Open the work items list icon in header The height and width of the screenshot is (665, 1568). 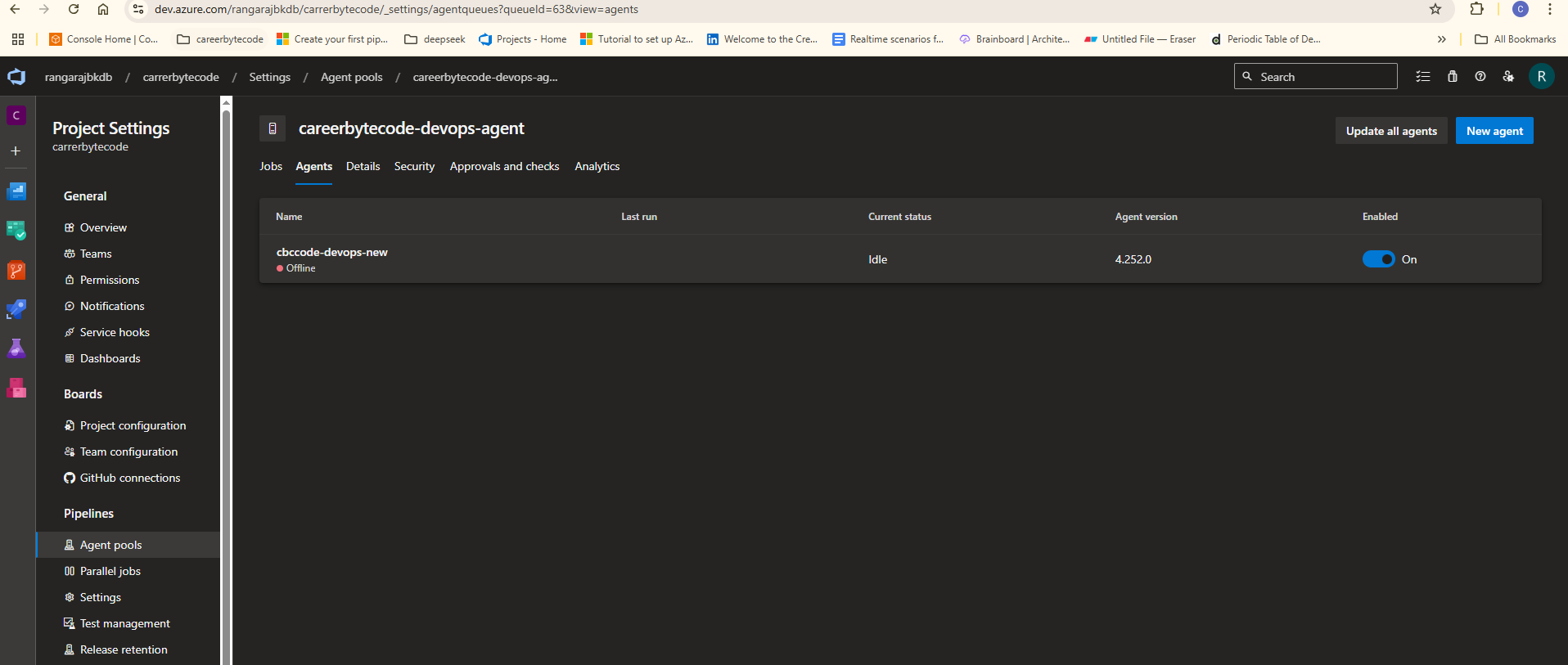click(1423, 77)
